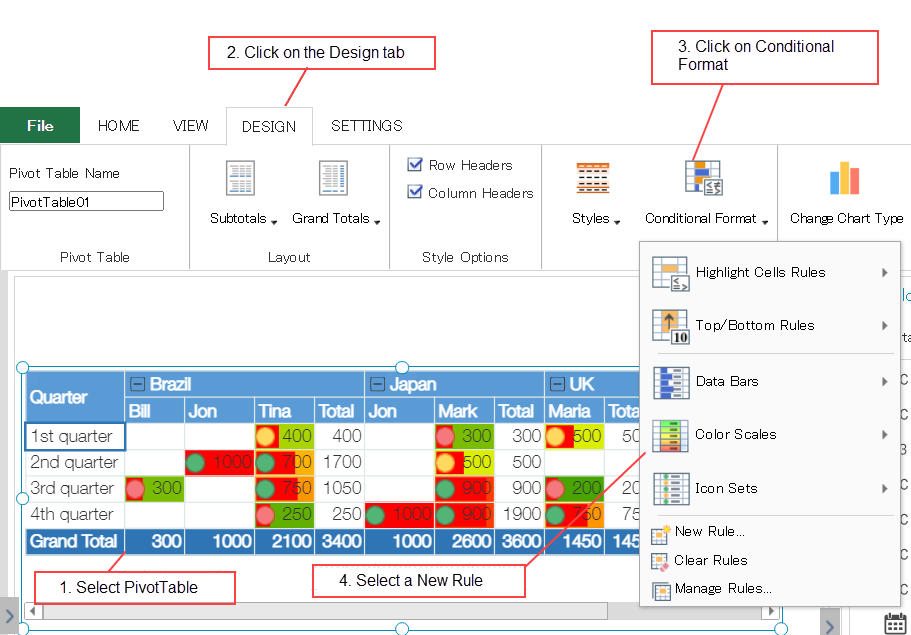
Task: Collapse the Brazil column group
Action: click(x=137, y=384)
